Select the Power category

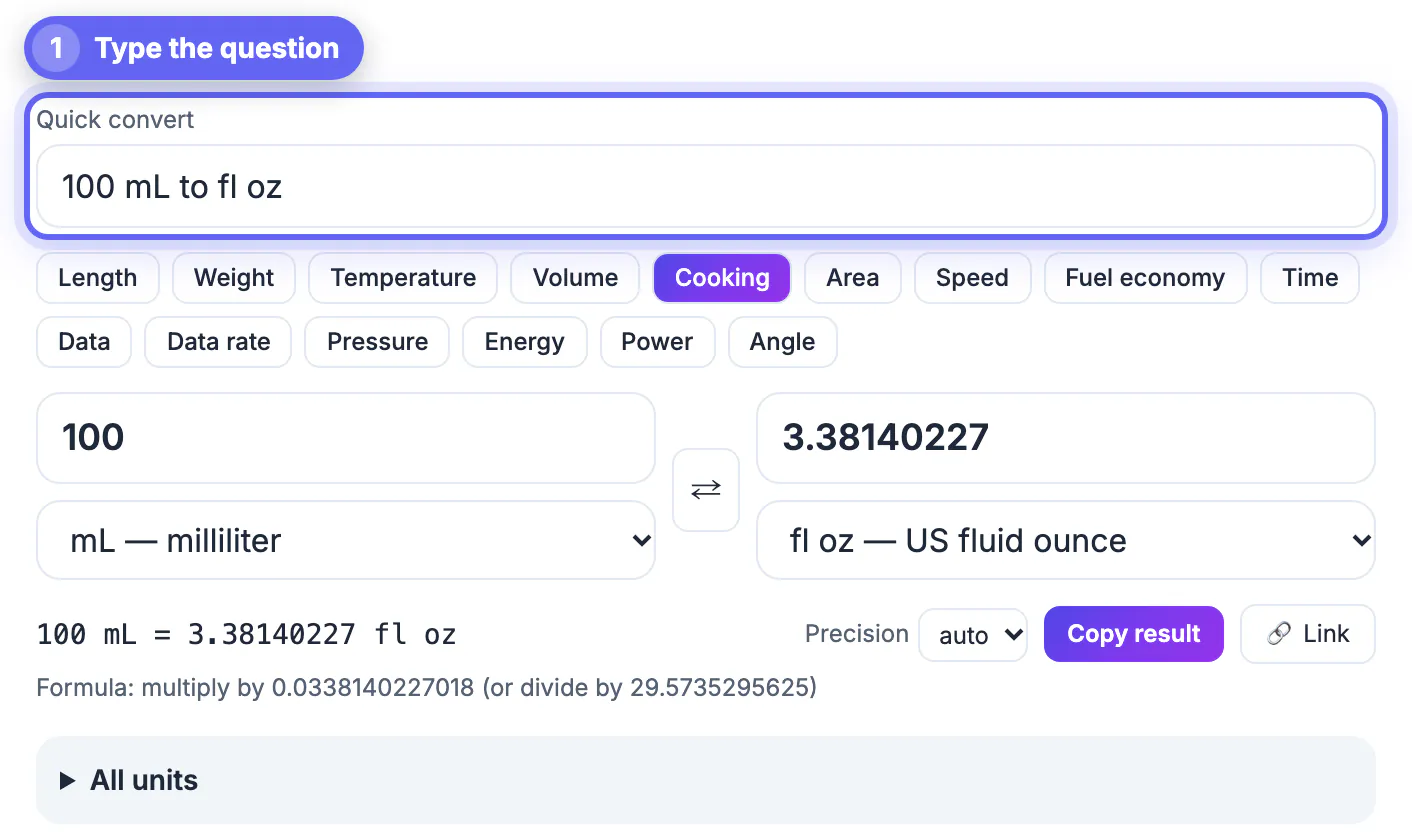point(657,342)
